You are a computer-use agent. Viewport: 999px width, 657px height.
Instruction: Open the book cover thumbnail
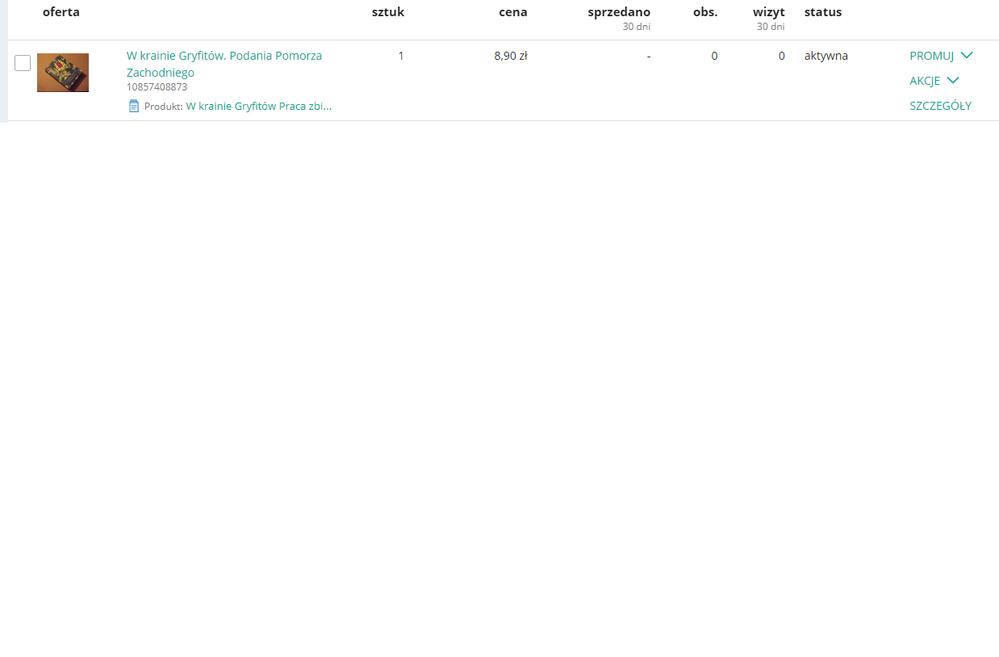[63, 73]
